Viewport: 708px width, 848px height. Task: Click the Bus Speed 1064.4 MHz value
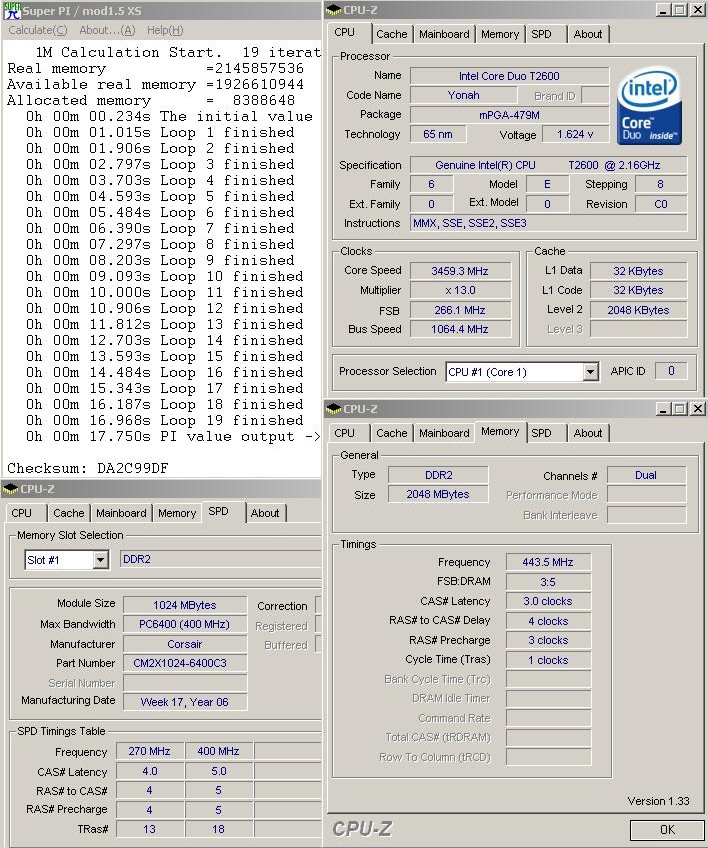[x=460, y=329]
